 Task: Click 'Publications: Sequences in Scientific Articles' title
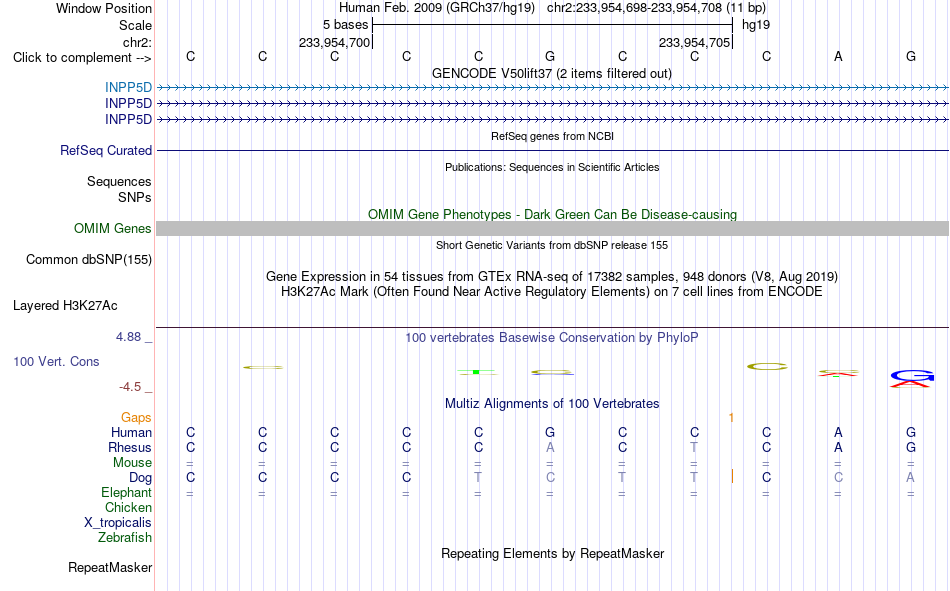552,167
